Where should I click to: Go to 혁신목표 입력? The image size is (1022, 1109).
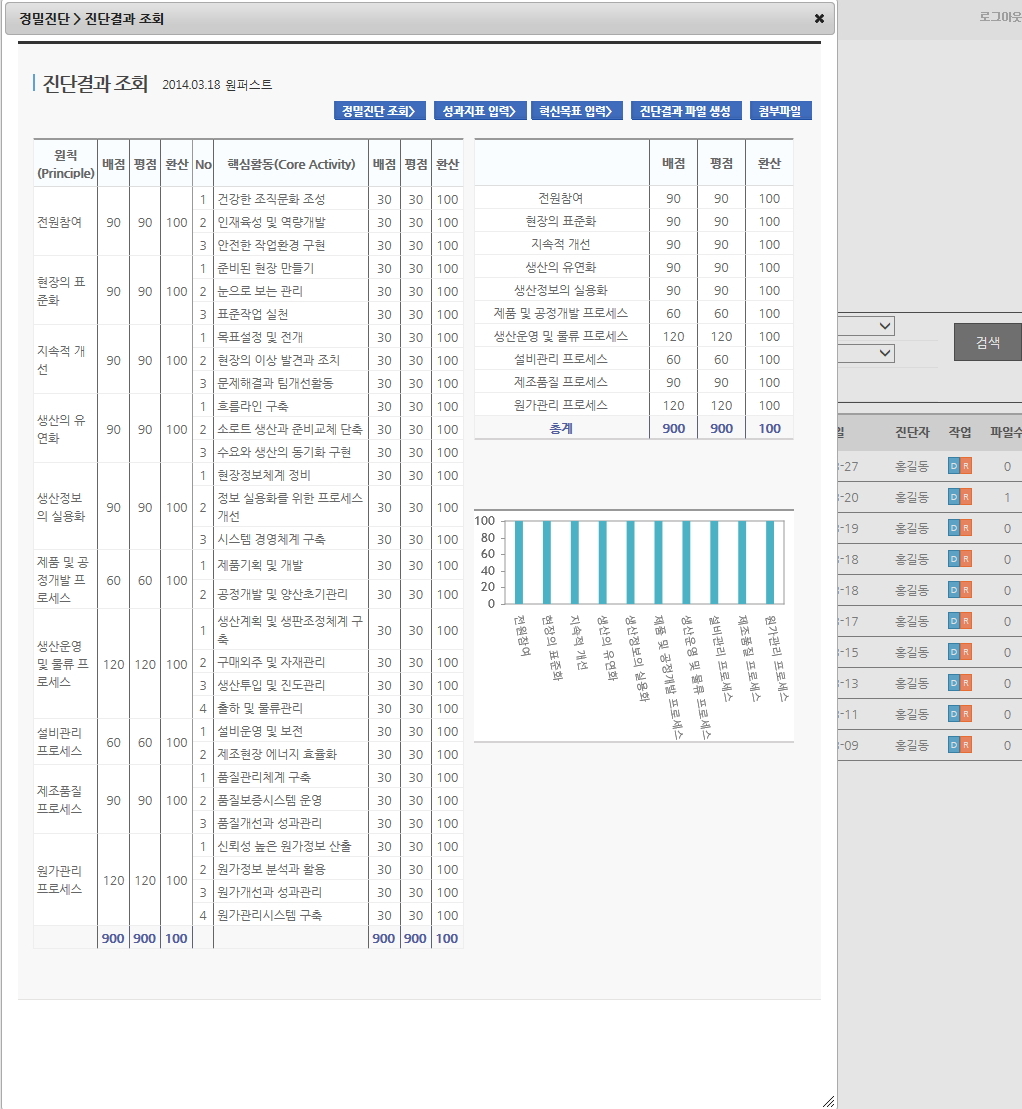point(576,111)
